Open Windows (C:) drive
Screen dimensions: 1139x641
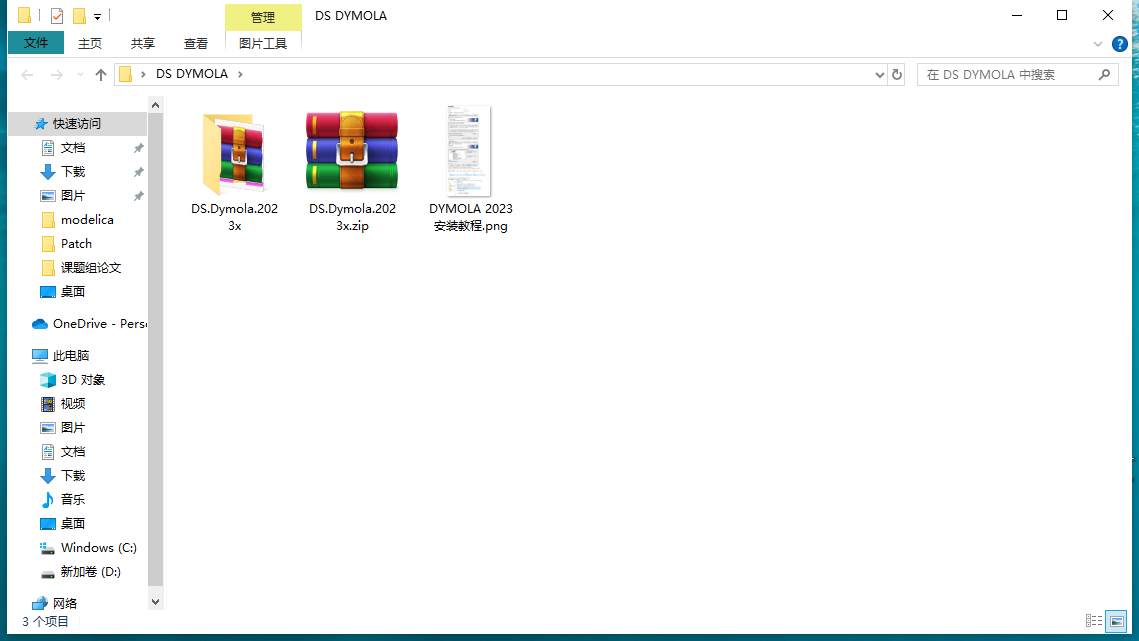(x=98, y=547)
